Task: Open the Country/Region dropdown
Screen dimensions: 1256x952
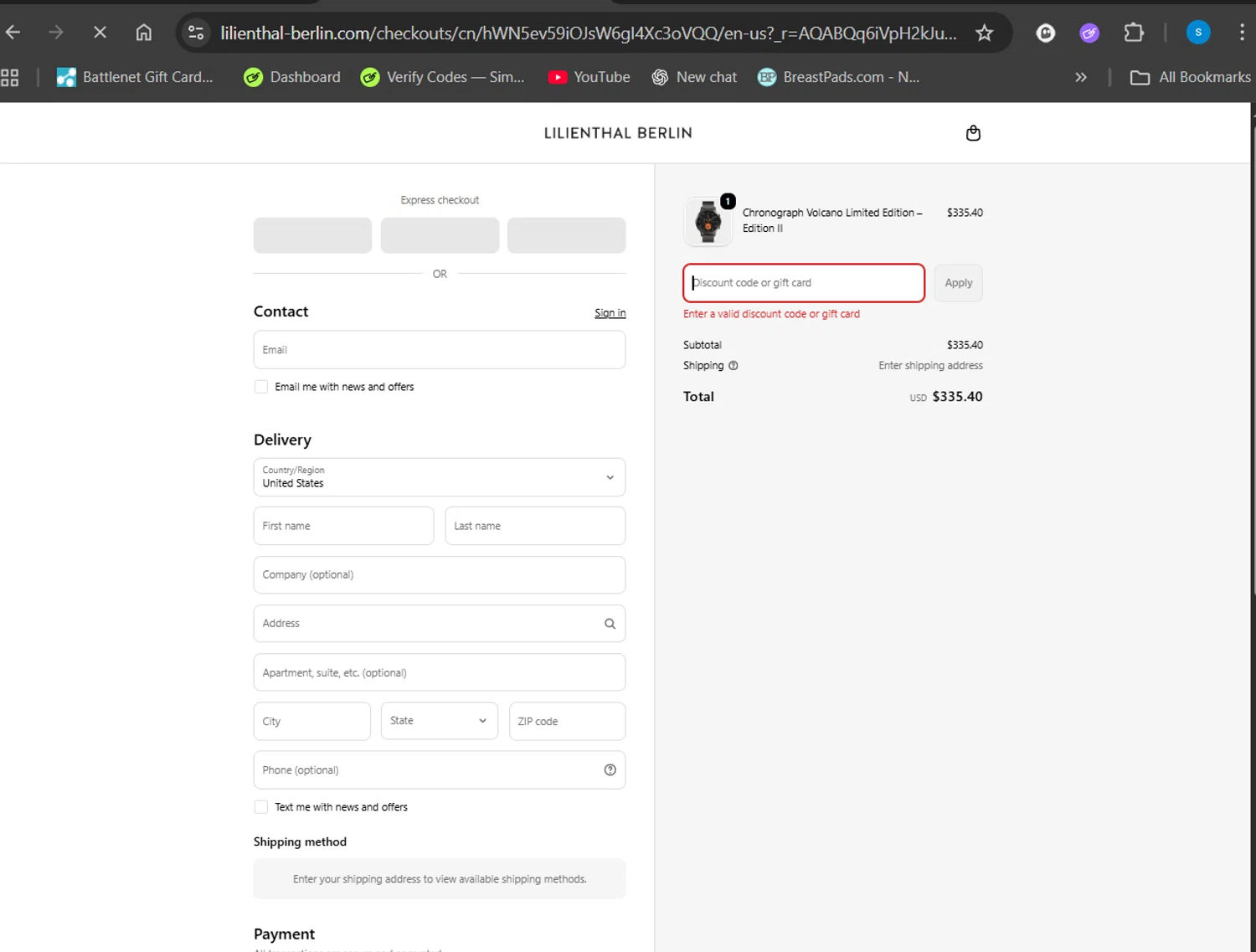Action: [440, 477]
